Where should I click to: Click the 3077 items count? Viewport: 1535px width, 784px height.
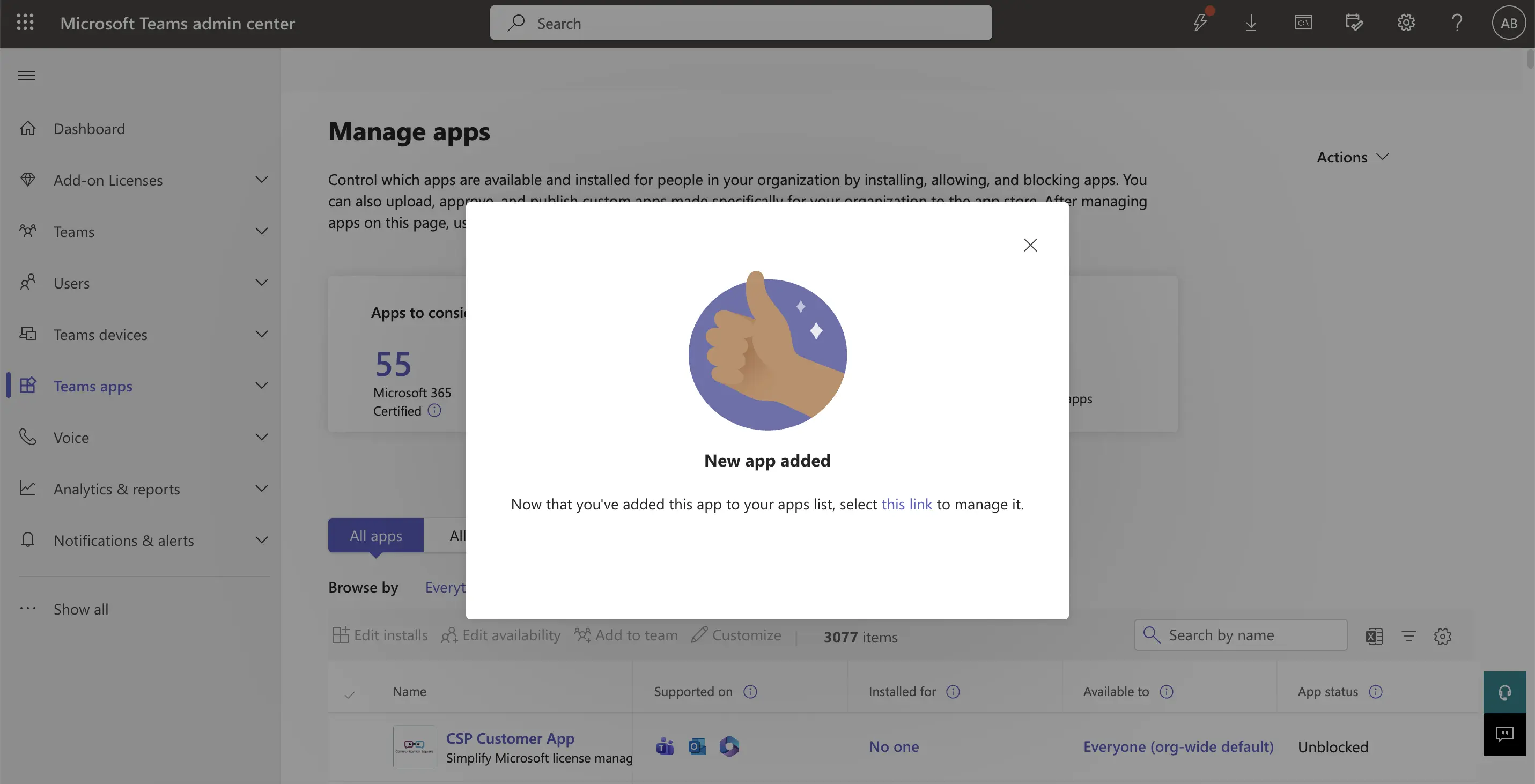tap(860, 637)
